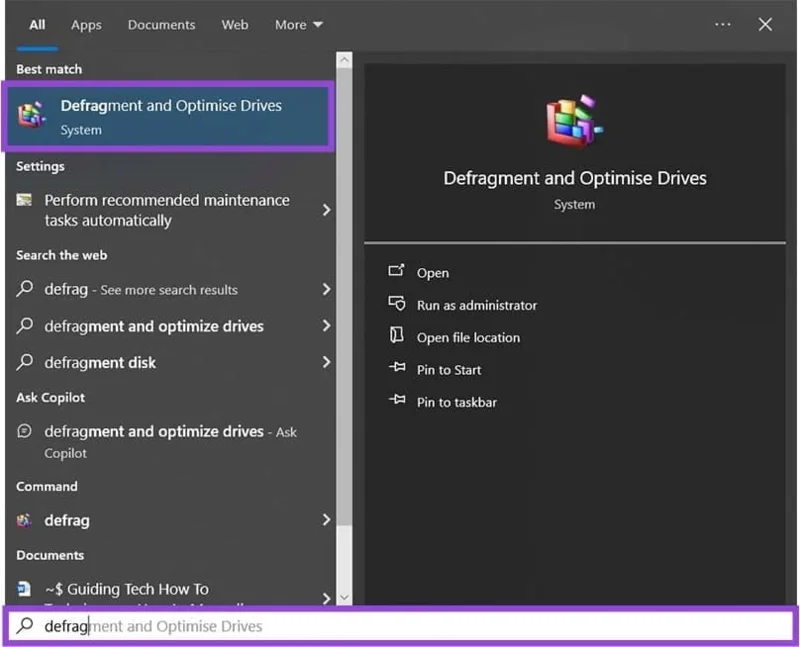
Task: Click inside the defrag search box
Action: tap(400, 626)
